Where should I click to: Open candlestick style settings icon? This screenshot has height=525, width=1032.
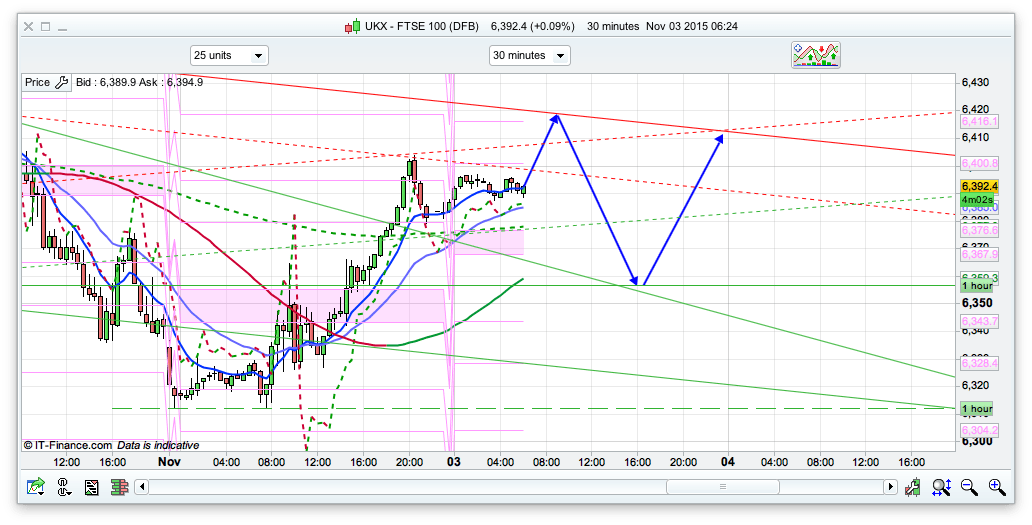click(x=913, y=487)
